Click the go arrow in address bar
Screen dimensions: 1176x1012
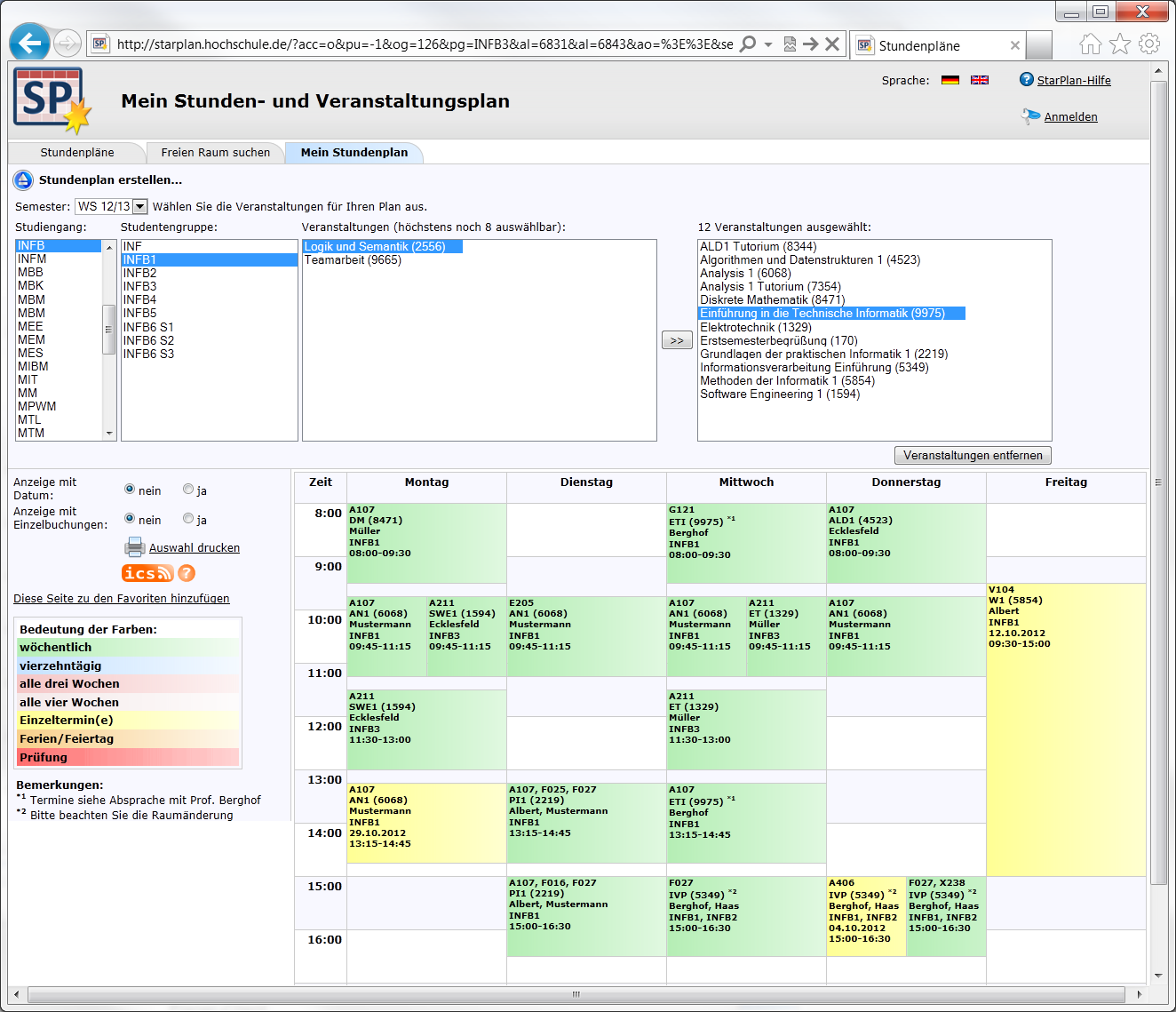pos(810,44)
